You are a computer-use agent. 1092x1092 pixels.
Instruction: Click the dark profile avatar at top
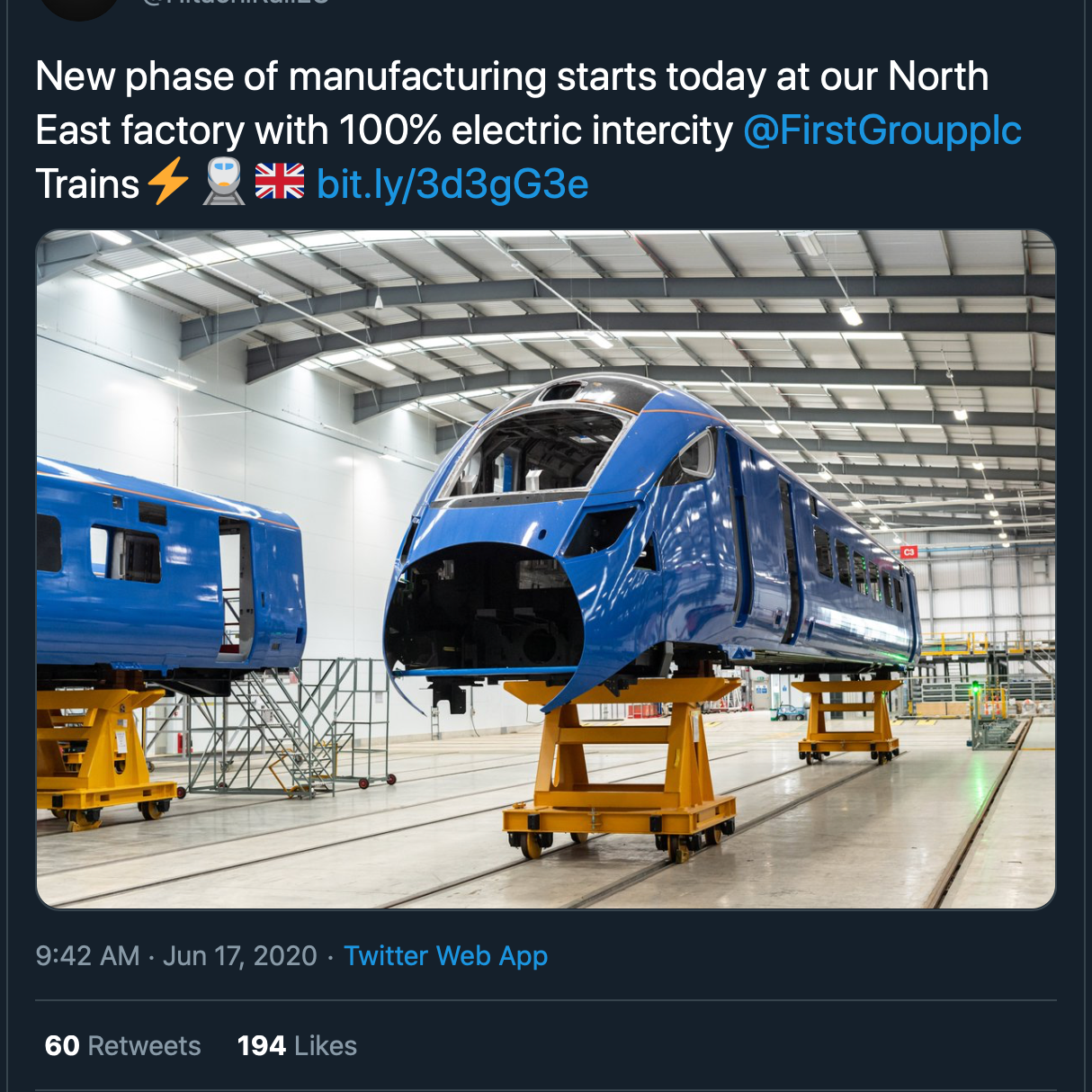[x=80, y=7]
